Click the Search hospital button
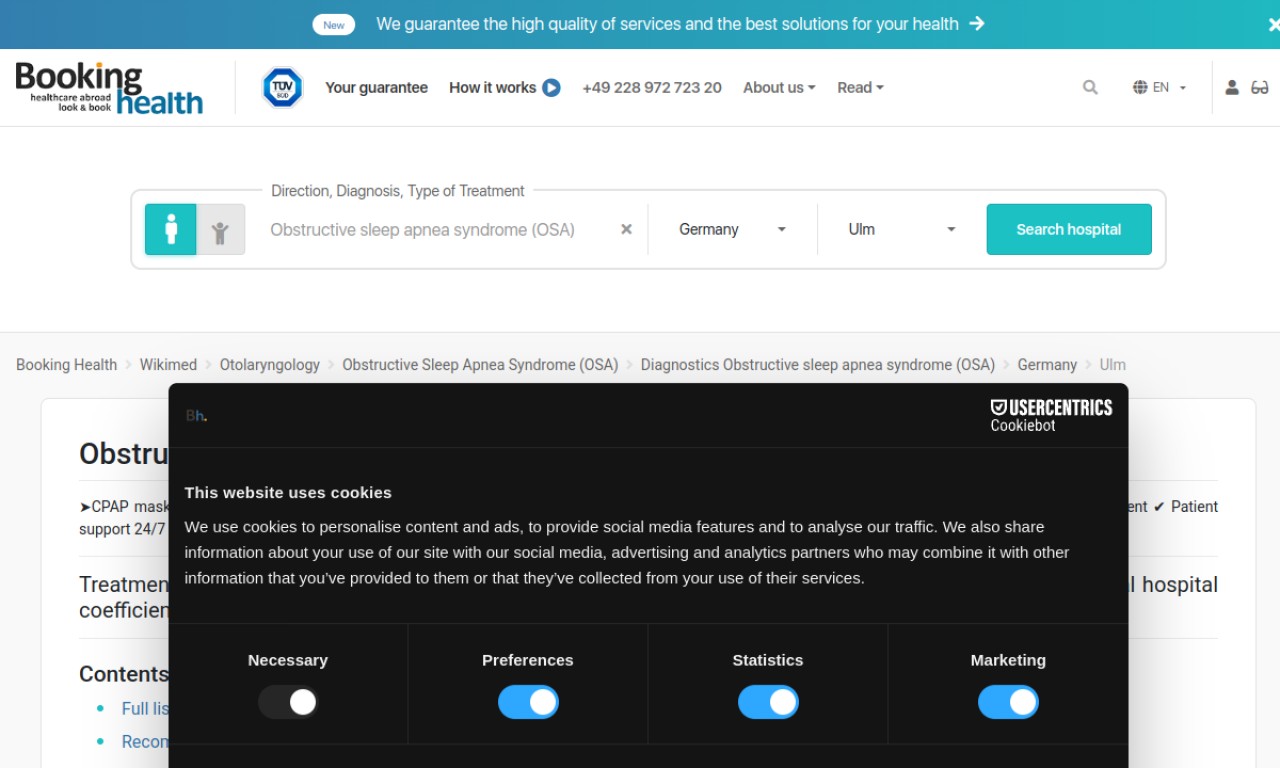Image resolution: width=1280 pixels, height=768 pixels. (x=1069, y=229)
